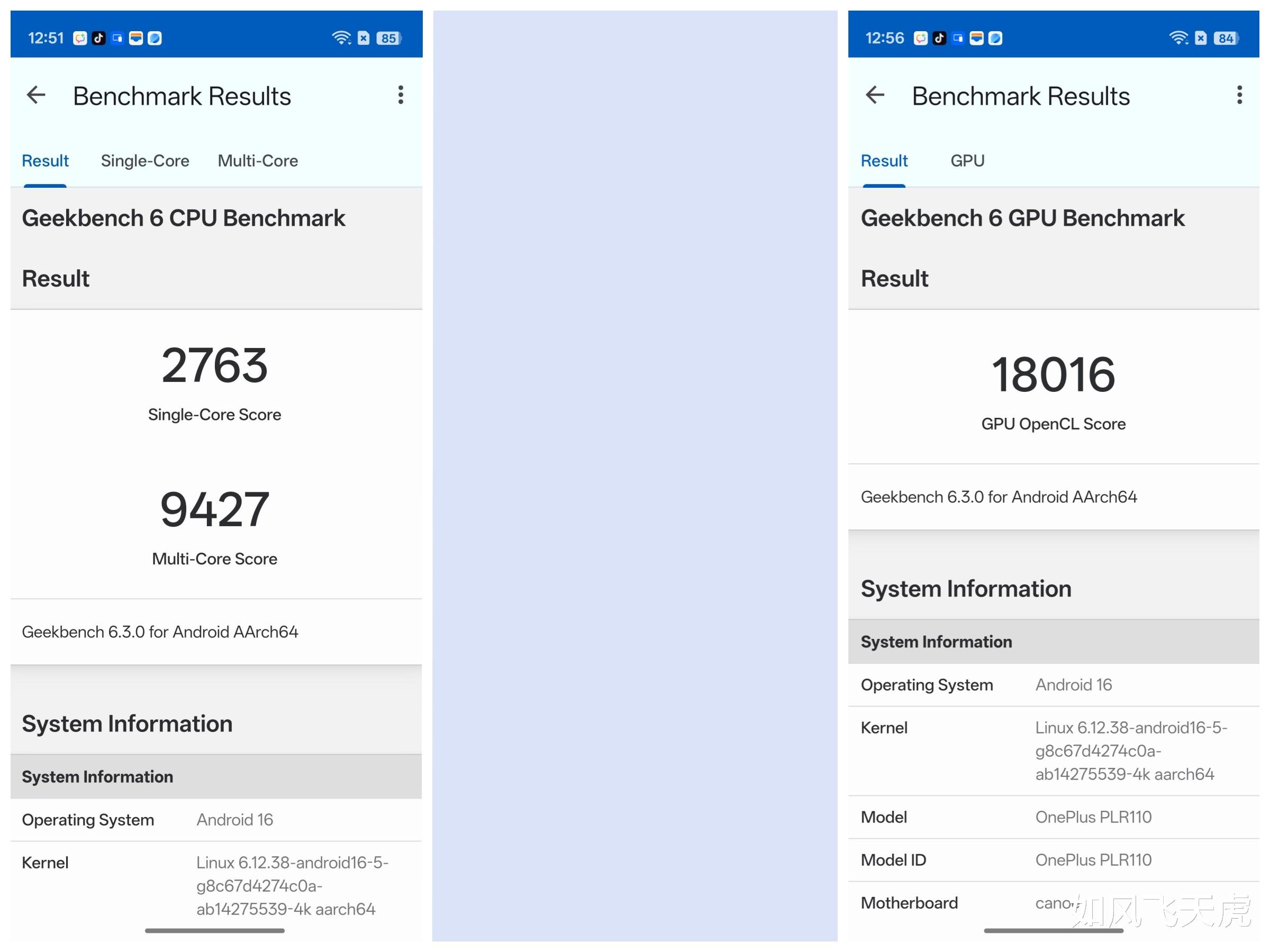Tap Wi-Fi icon in right status bar
Screen dimensions: 1270x952
(1178, 39)
